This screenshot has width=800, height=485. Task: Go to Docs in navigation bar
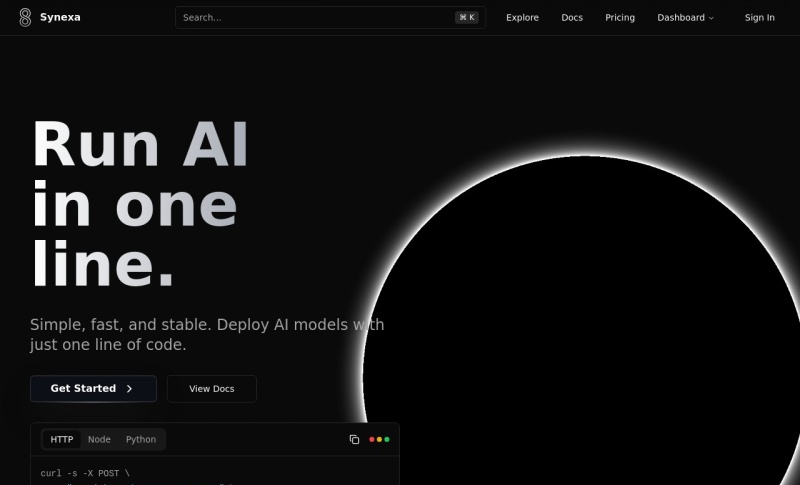tap(572, 17)
